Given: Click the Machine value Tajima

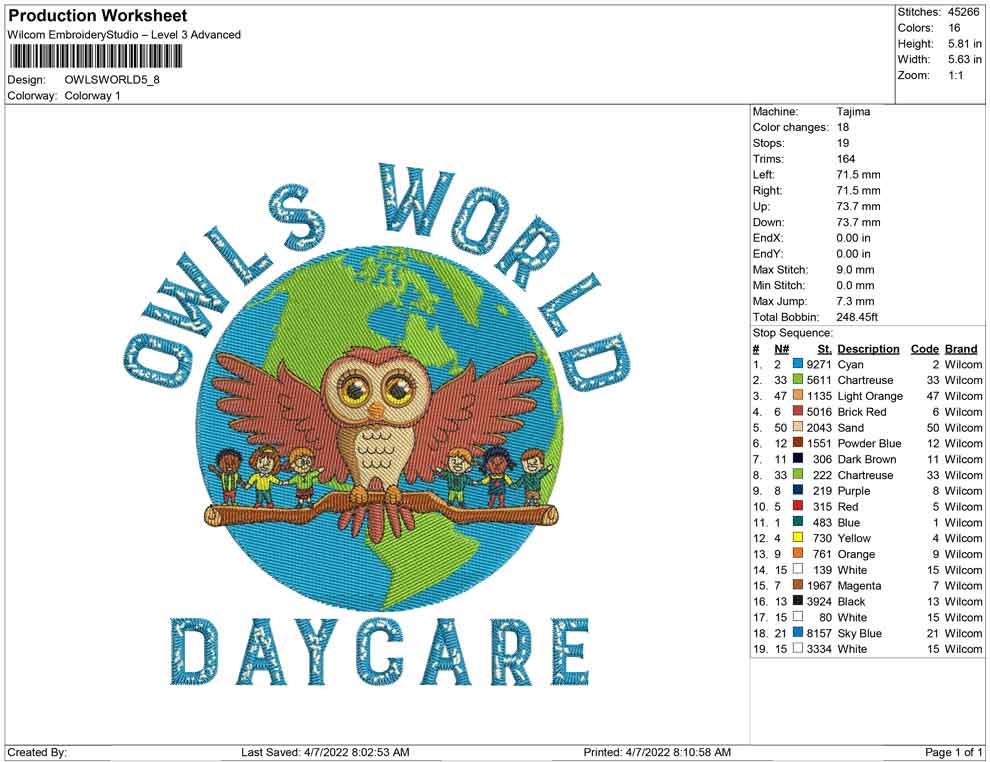Looking at the screenshot, I should coord(852,112).
